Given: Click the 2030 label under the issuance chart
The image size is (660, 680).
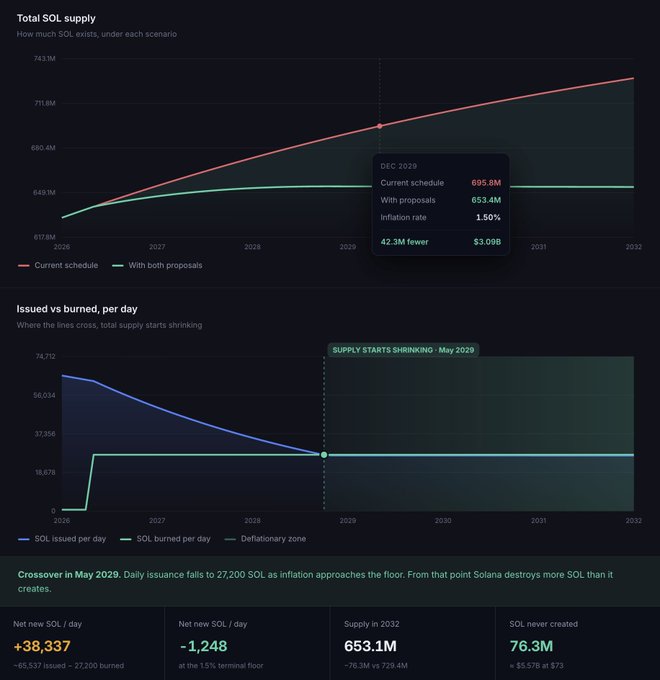Looking at the screenshot, I should tap(443, 520).
